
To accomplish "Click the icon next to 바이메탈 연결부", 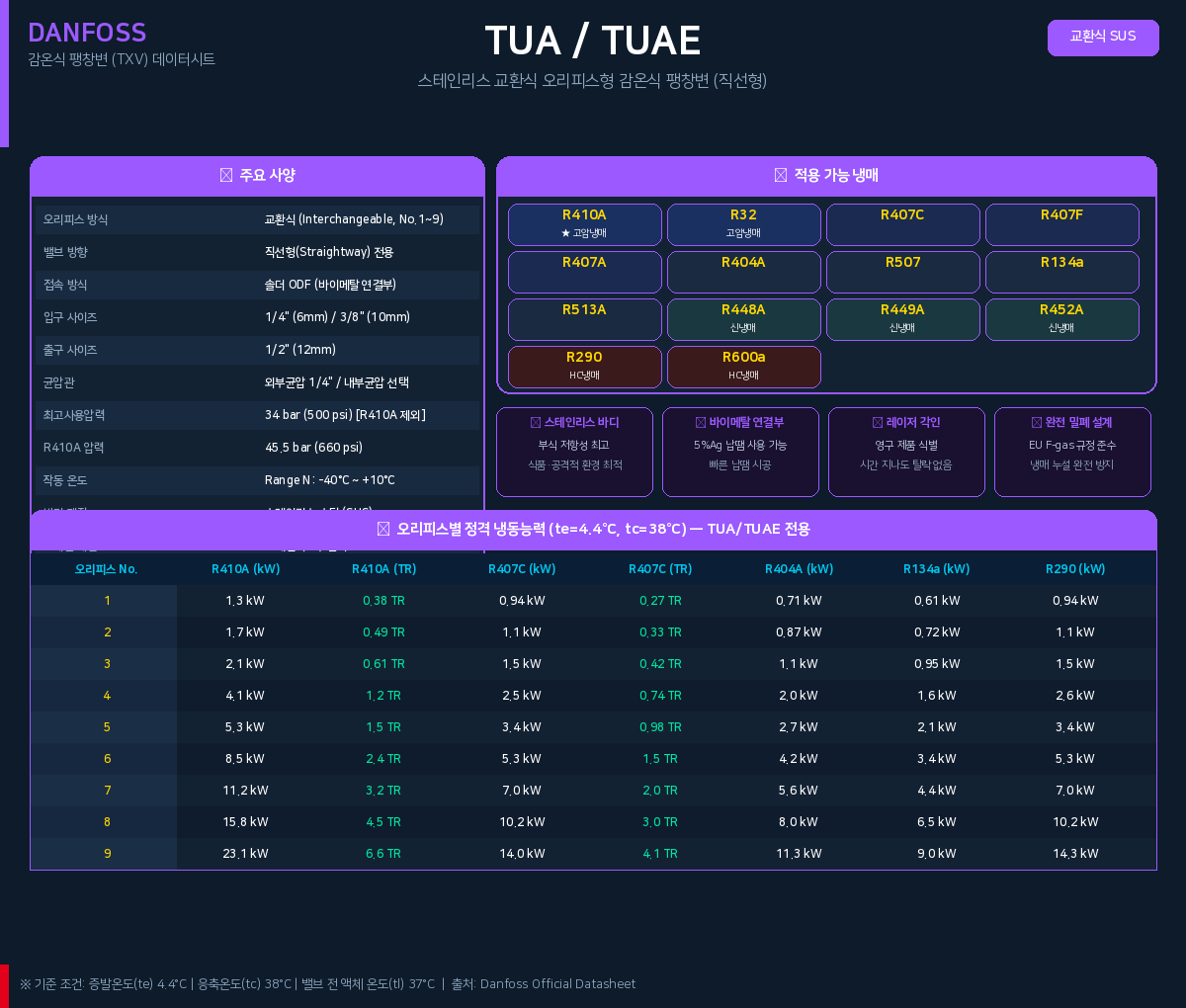I will point(701,422).
